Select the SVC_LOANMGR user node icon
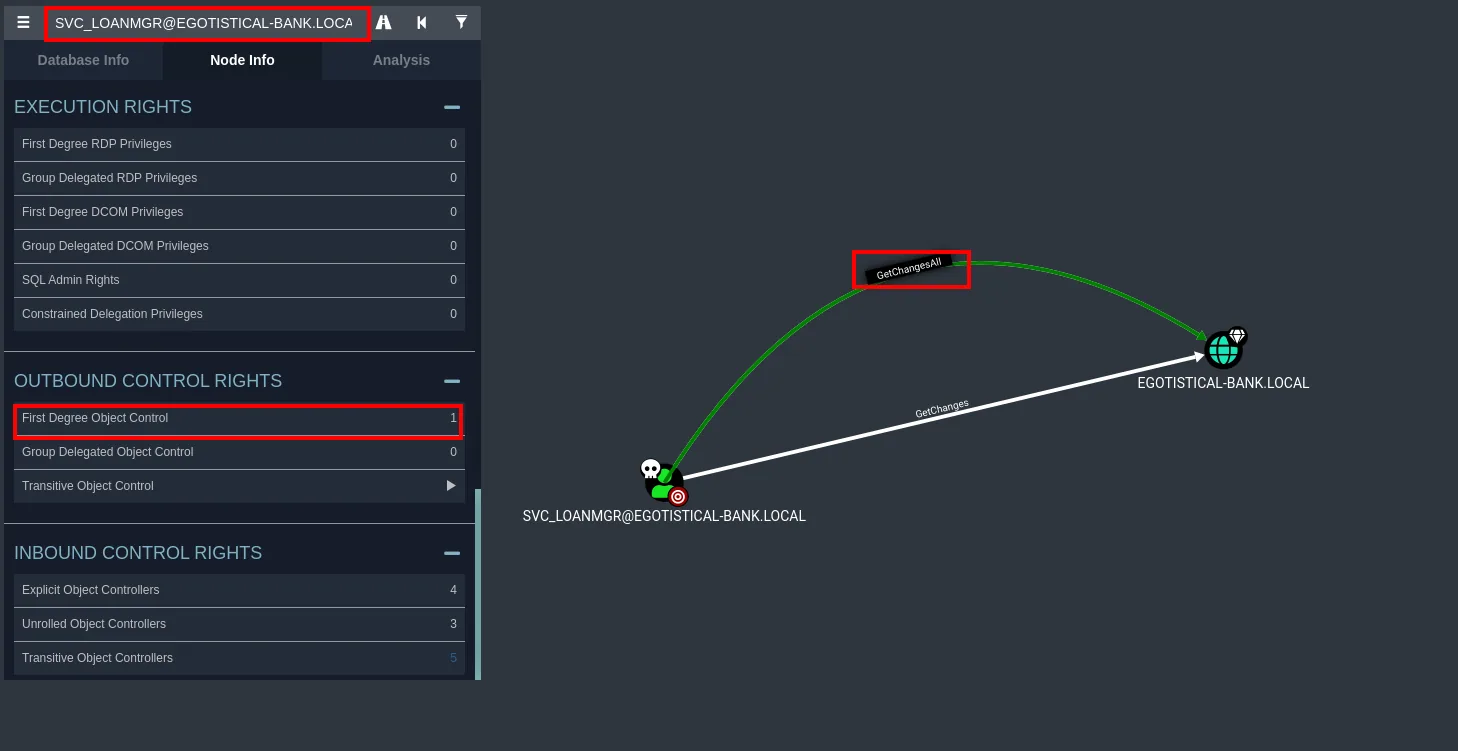1458x751 pixels. point(663,481)
